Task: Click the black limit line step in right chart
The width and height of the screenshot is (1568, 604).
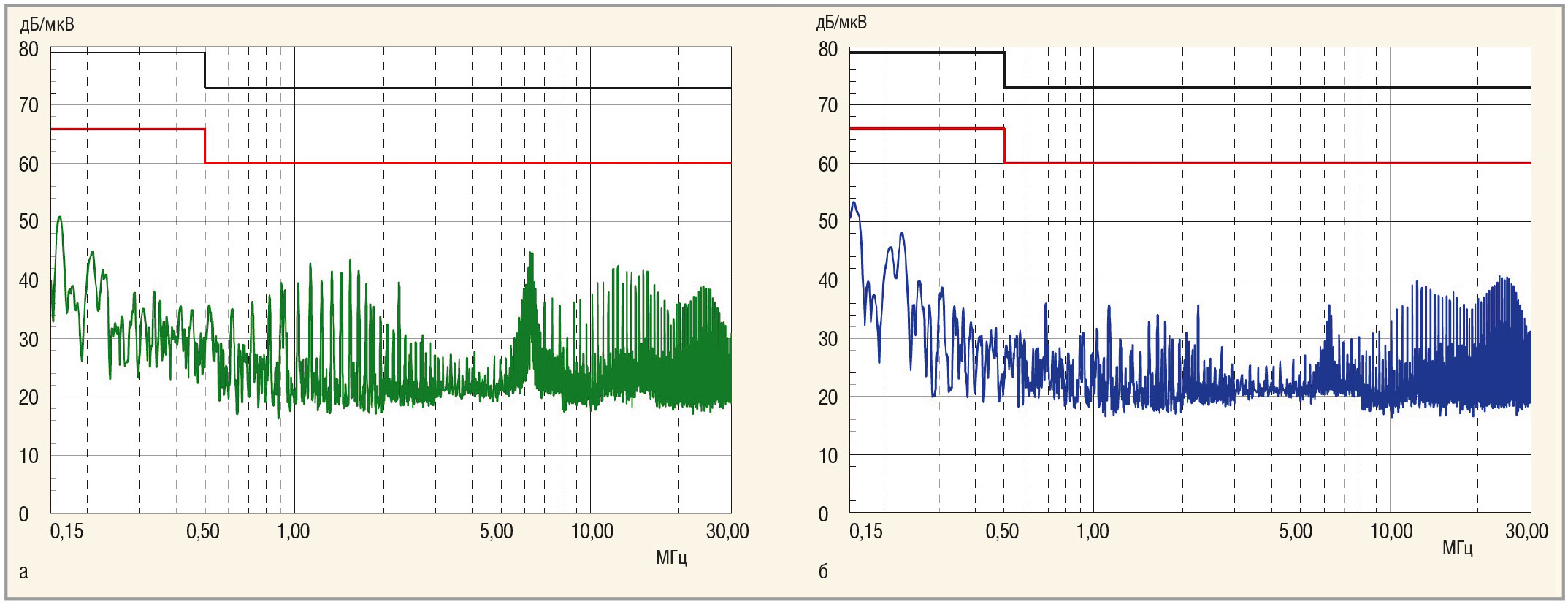Action: 1004,70
